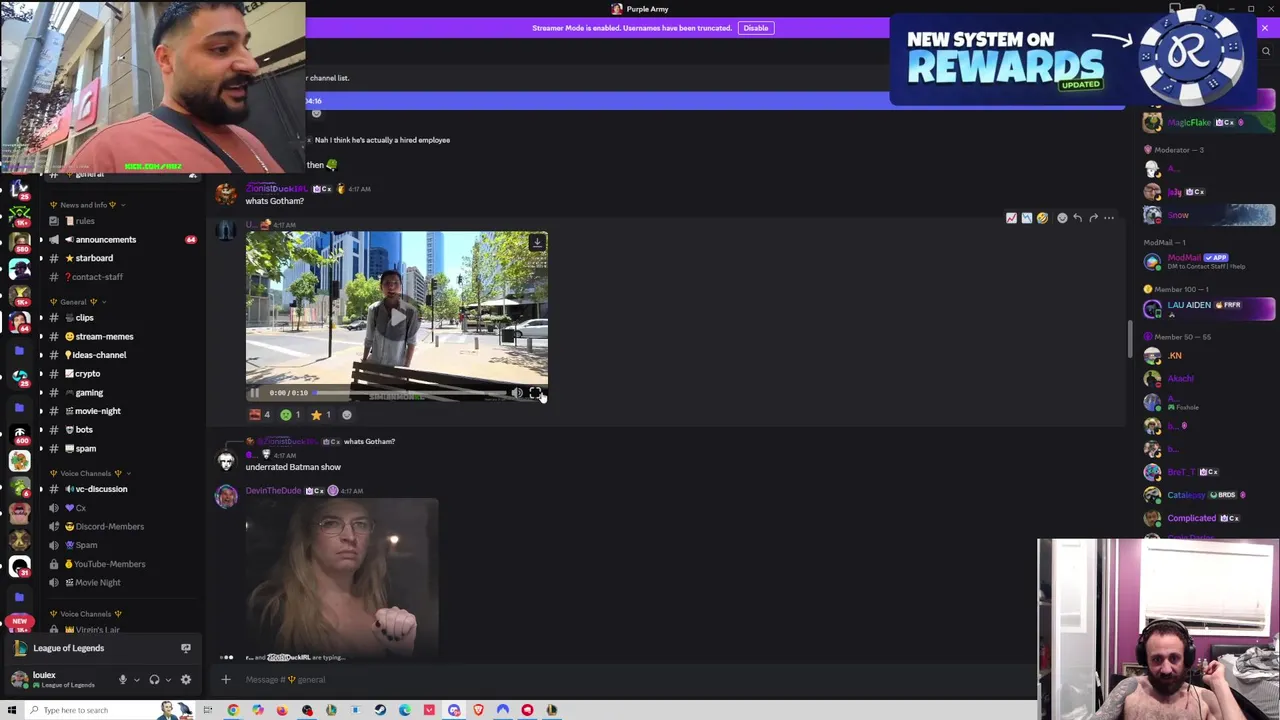Toggle headphone deafen in user panel
Screen dimensions: 1280x720
154,680
